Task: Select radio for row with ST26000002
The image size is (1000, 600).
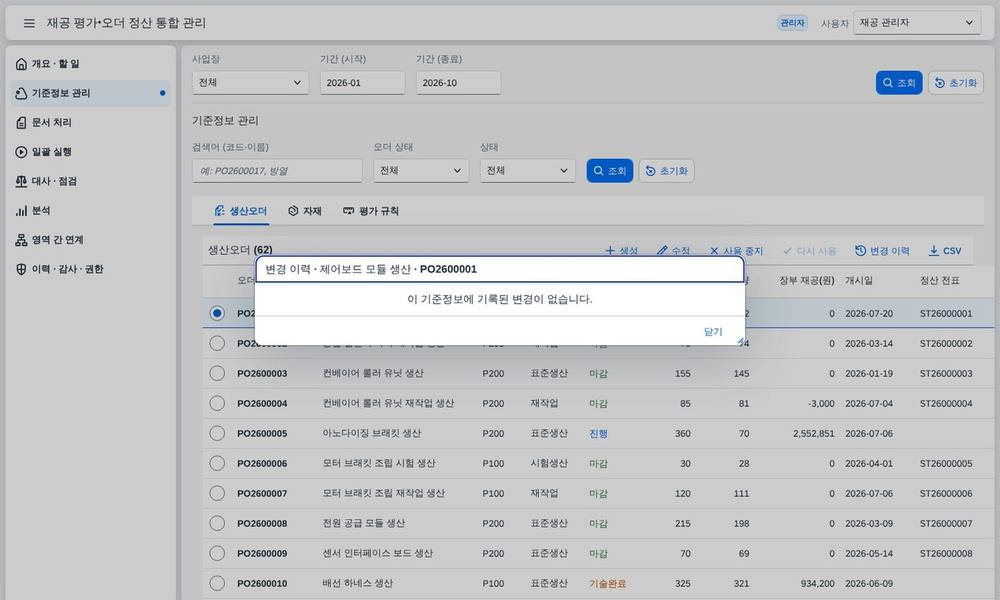Action: click(217, 343)
